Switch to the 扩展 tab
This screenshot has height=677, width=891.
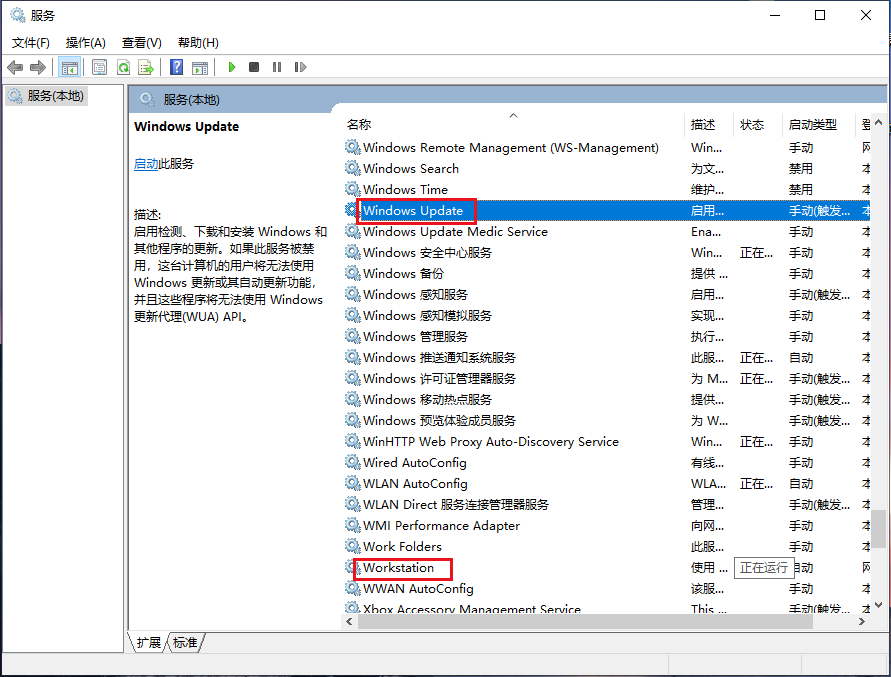(148, 642)
